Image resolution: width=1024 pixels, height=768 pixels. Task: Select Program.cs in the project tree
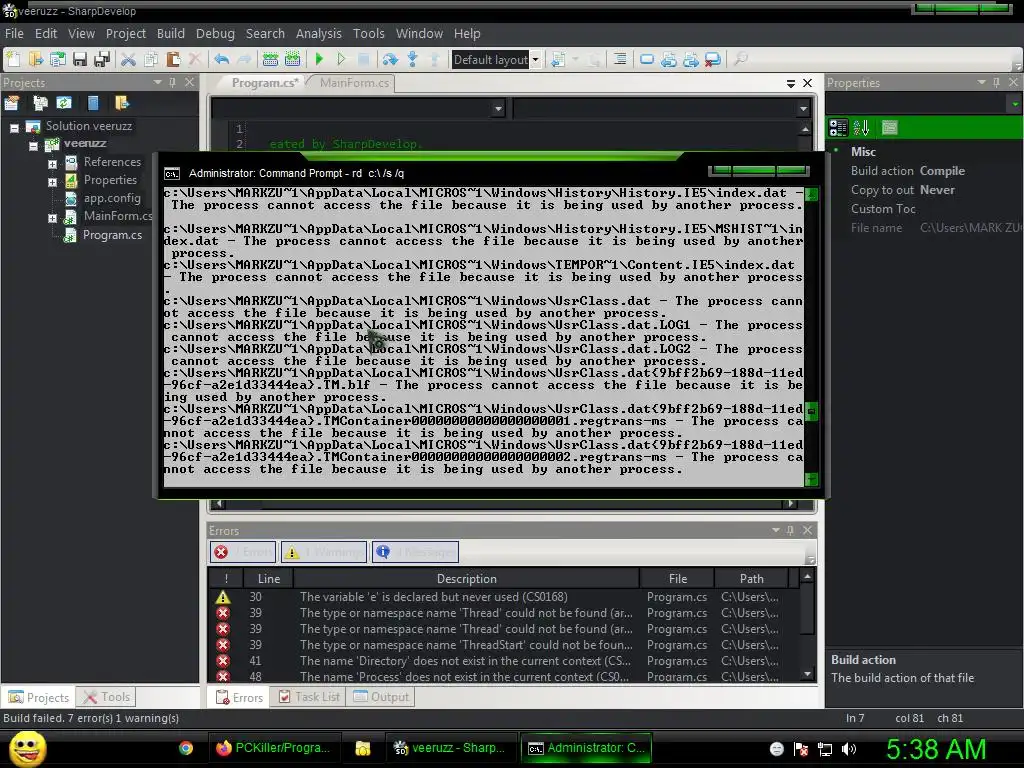[112, 234]
